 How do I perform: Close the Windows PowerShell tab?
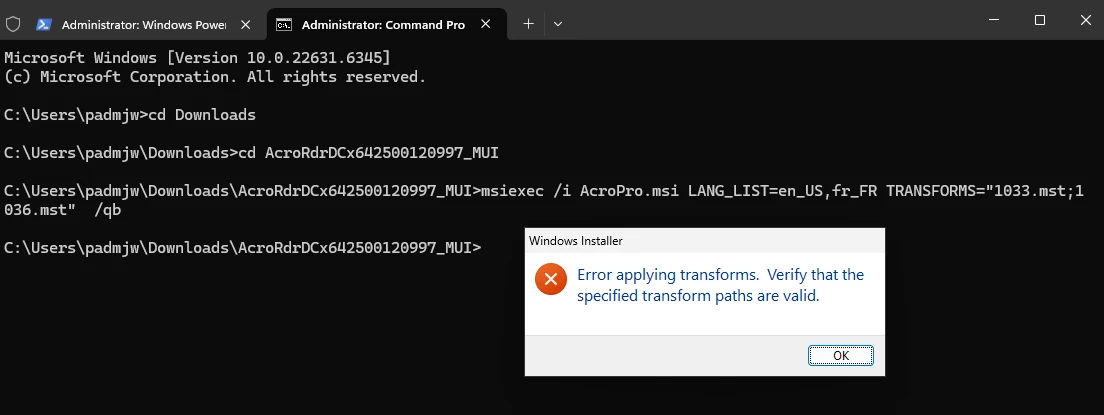tap(245, 24)
